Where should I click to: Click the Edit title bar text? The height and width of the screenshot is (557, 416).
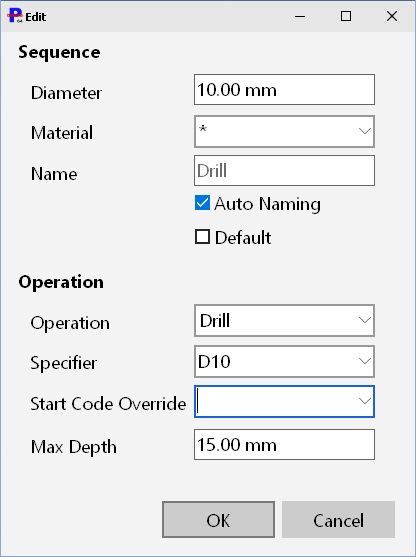point(36,17)
